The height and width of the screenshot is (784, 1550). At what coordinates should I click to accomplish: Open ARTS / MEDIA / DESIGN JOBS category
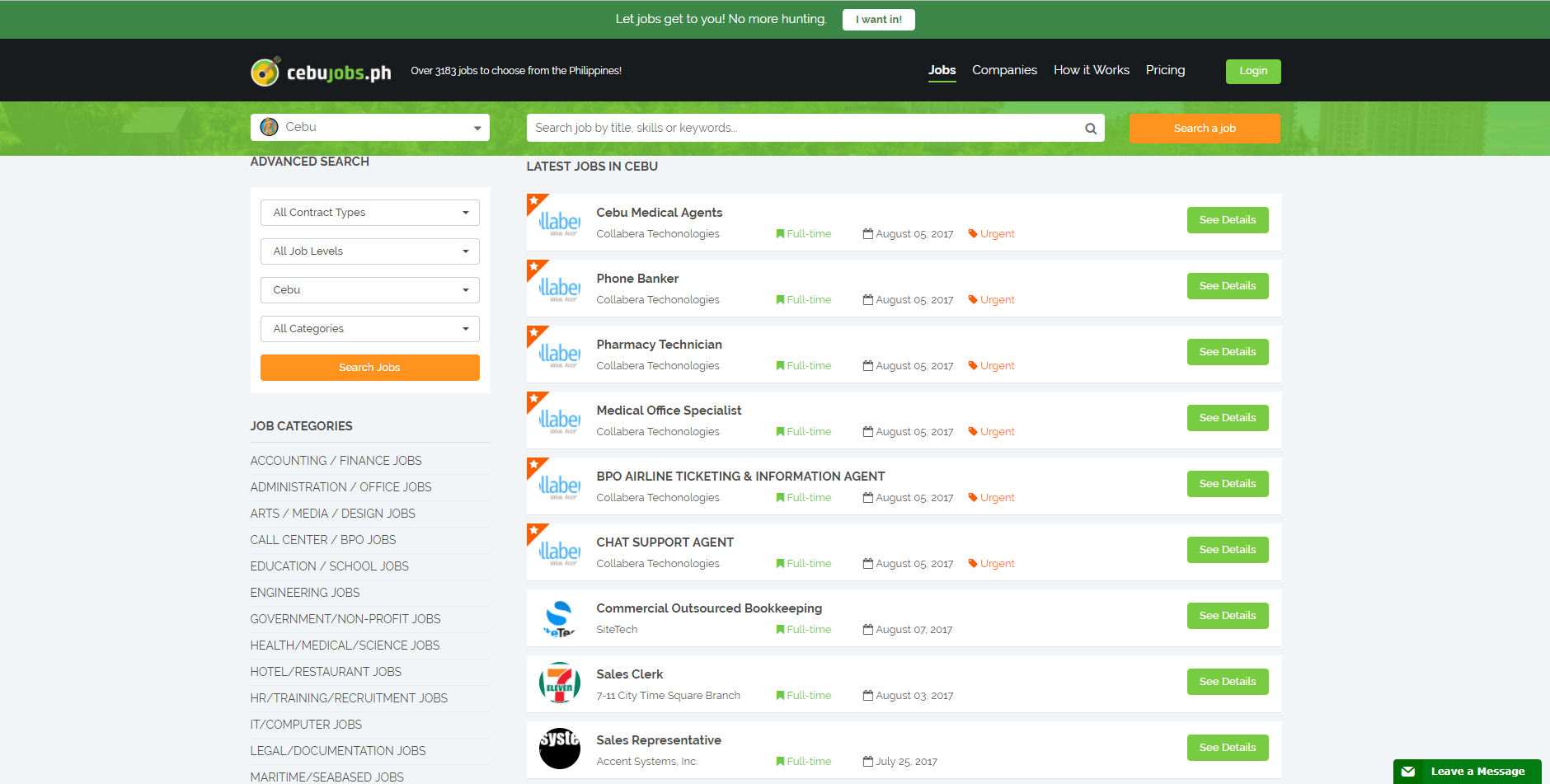(x=333, y=514)
